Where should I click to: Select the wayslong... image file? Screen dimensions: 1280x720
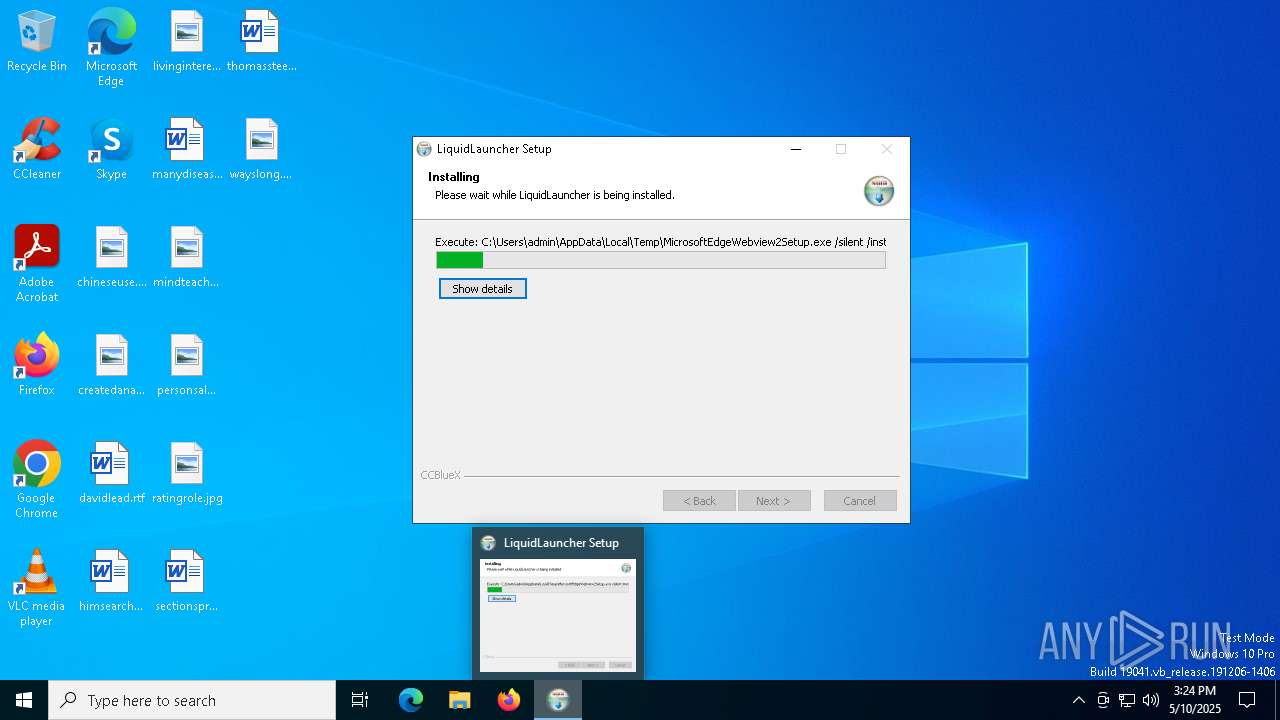pyautogui.click(x=261, y=150)
